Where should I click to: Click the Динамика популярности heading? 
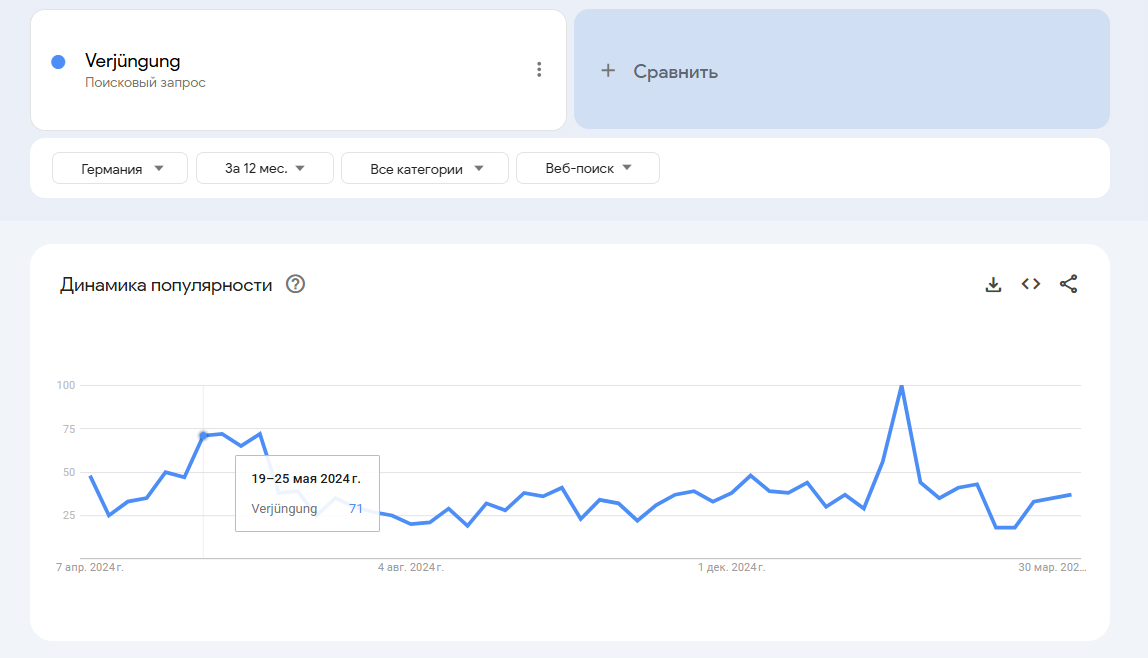[166, 285]
